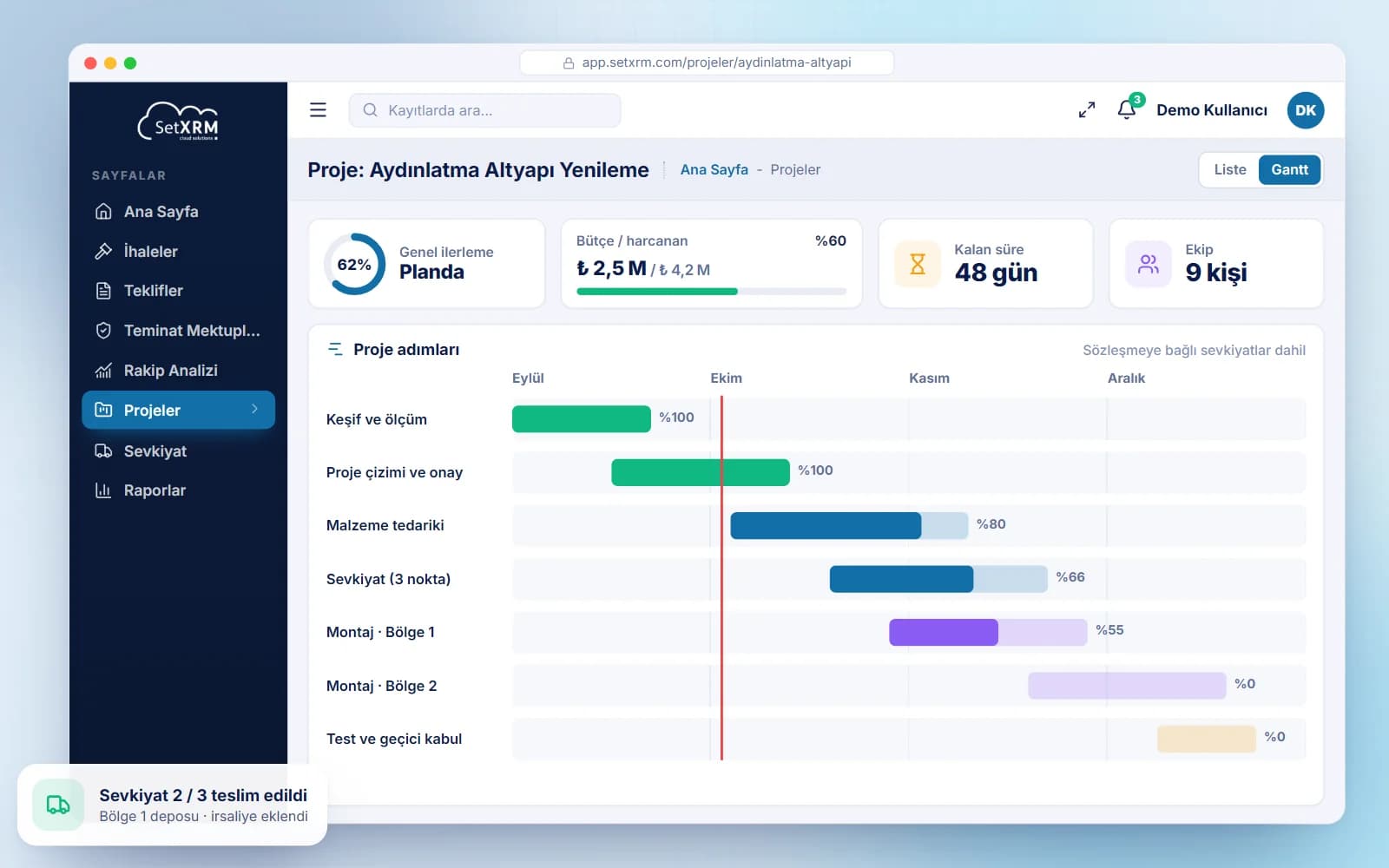This screenshot has width=1389, height=868.
Task: Click the truck icon in delivery notification
Action: [58, 805]
